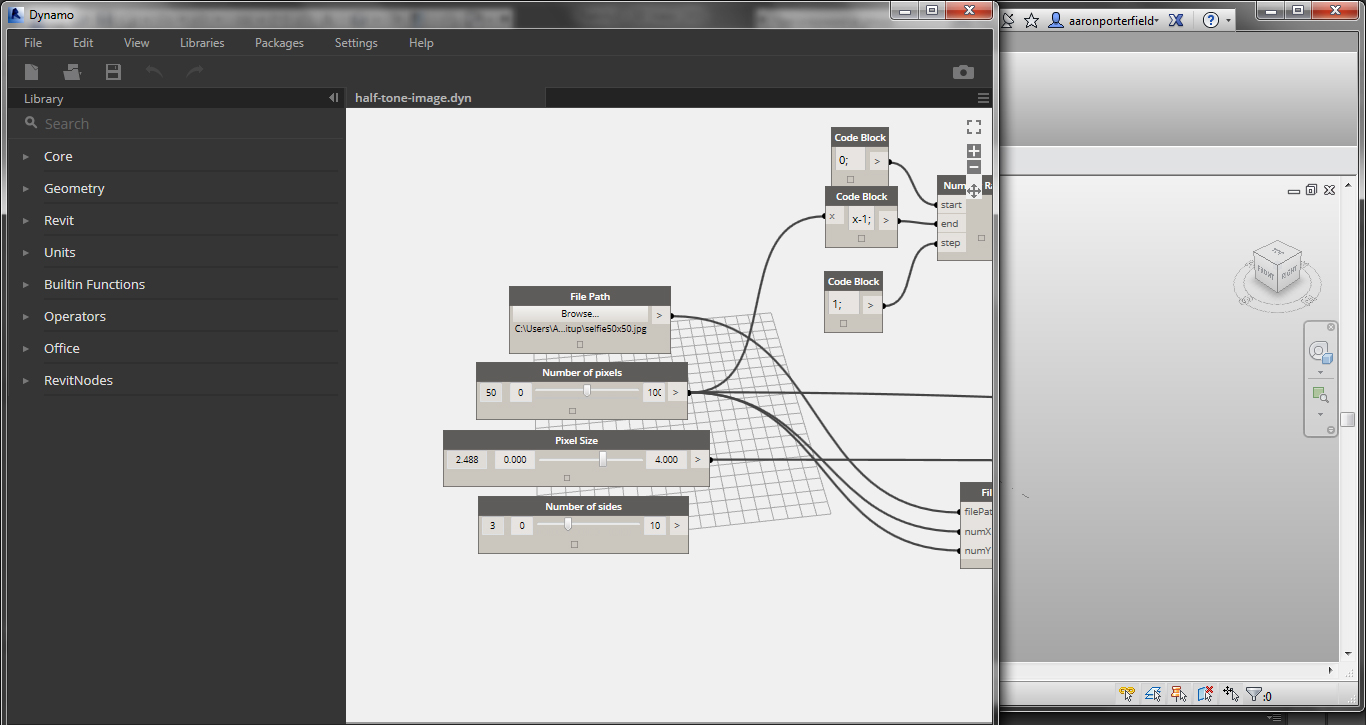1366x725 pixels.
Task: Click the output port of the 1; Code Block
Action: 870,305
